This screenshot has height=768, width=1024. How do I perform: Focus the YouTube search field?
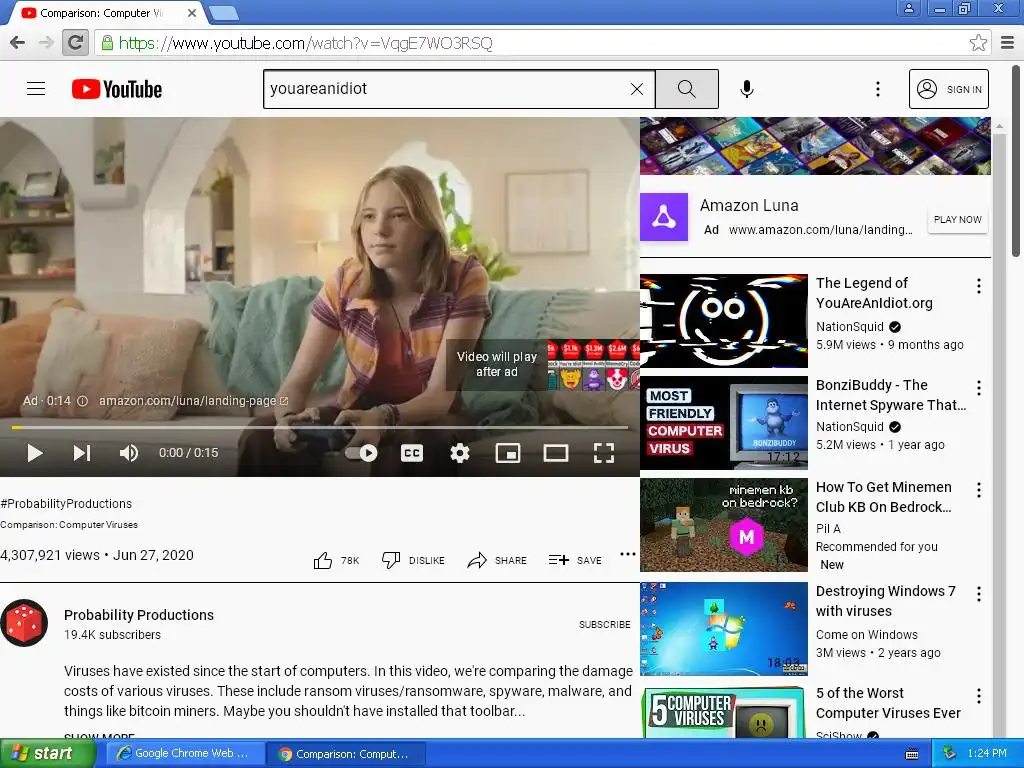point(445,89)
